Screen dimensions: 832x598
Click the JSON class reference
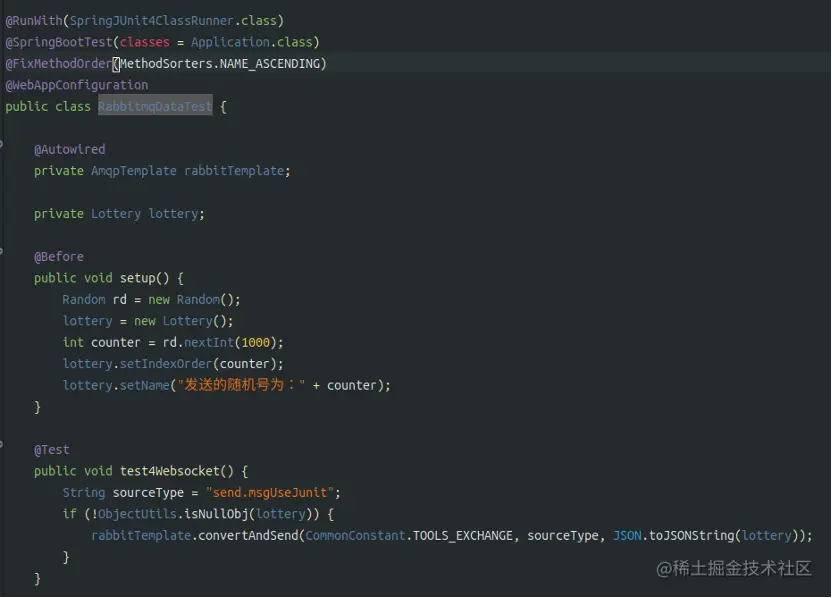[627, 536]
